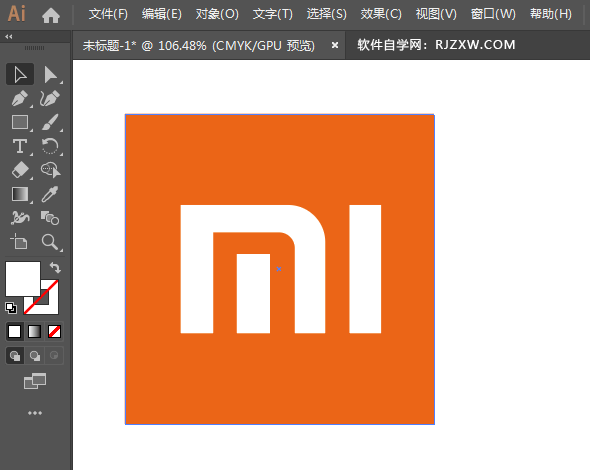Click the white Fill color swatch
Viewport: 590px width, 470px height.
coord(23,279)
